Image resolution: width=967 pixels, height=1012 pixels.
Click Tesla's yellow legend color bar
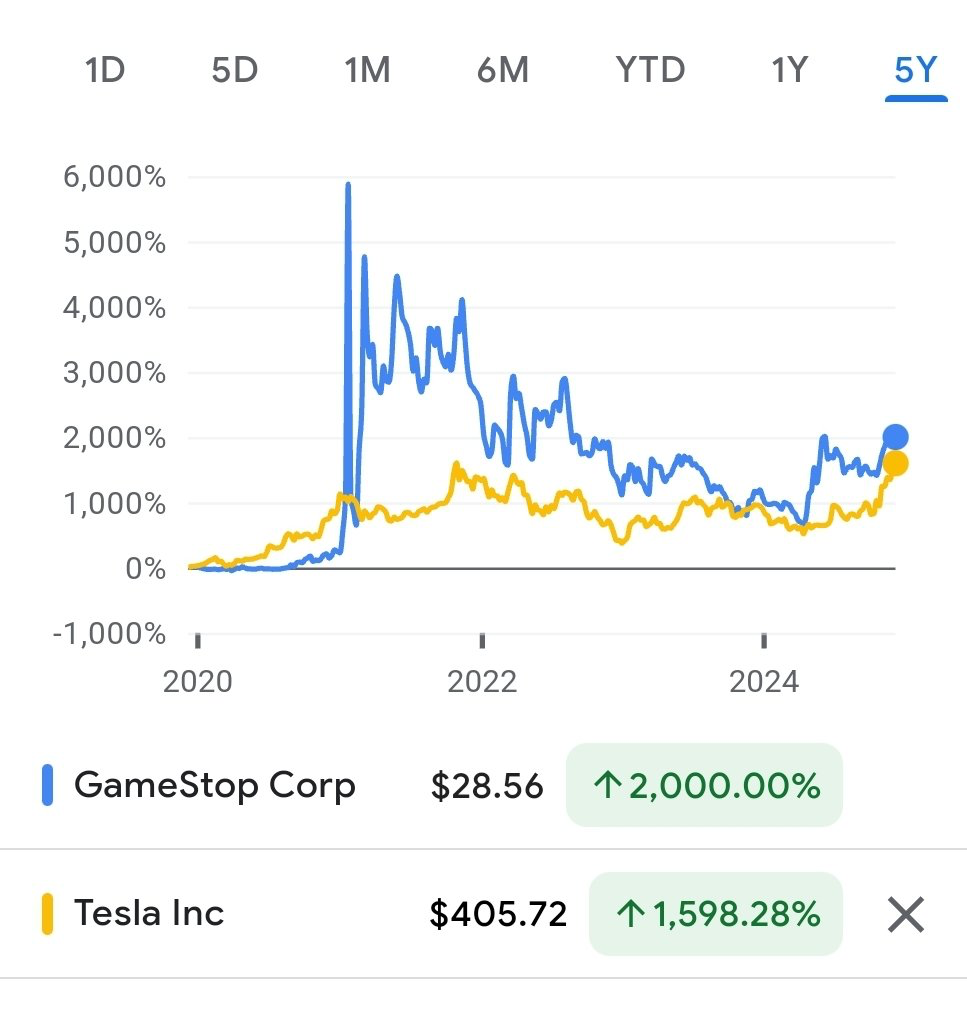click(x=47, y=914)
